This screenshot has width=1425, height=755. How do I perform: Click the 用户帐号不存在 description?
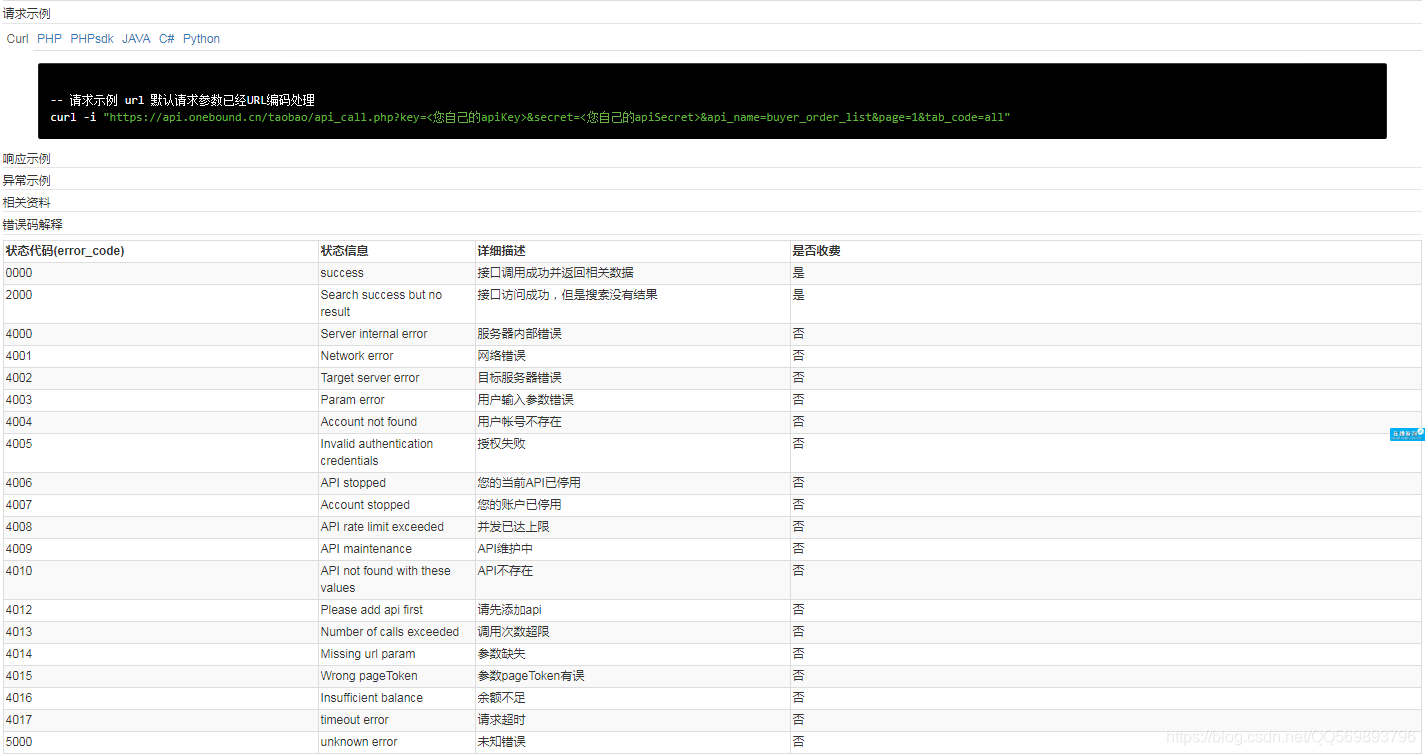[632, 422]
